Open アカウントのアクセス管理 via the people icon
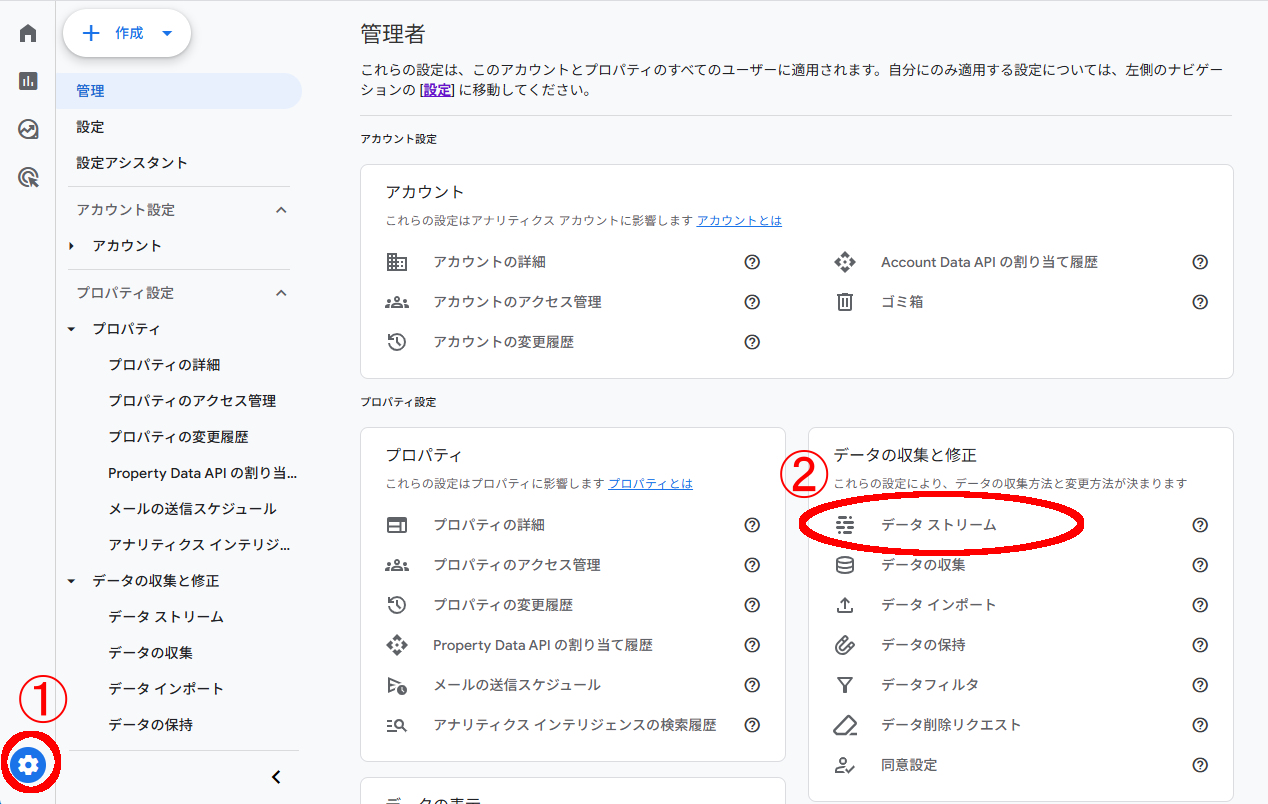This screenshot has height=804, width=1268. (397, 301)
